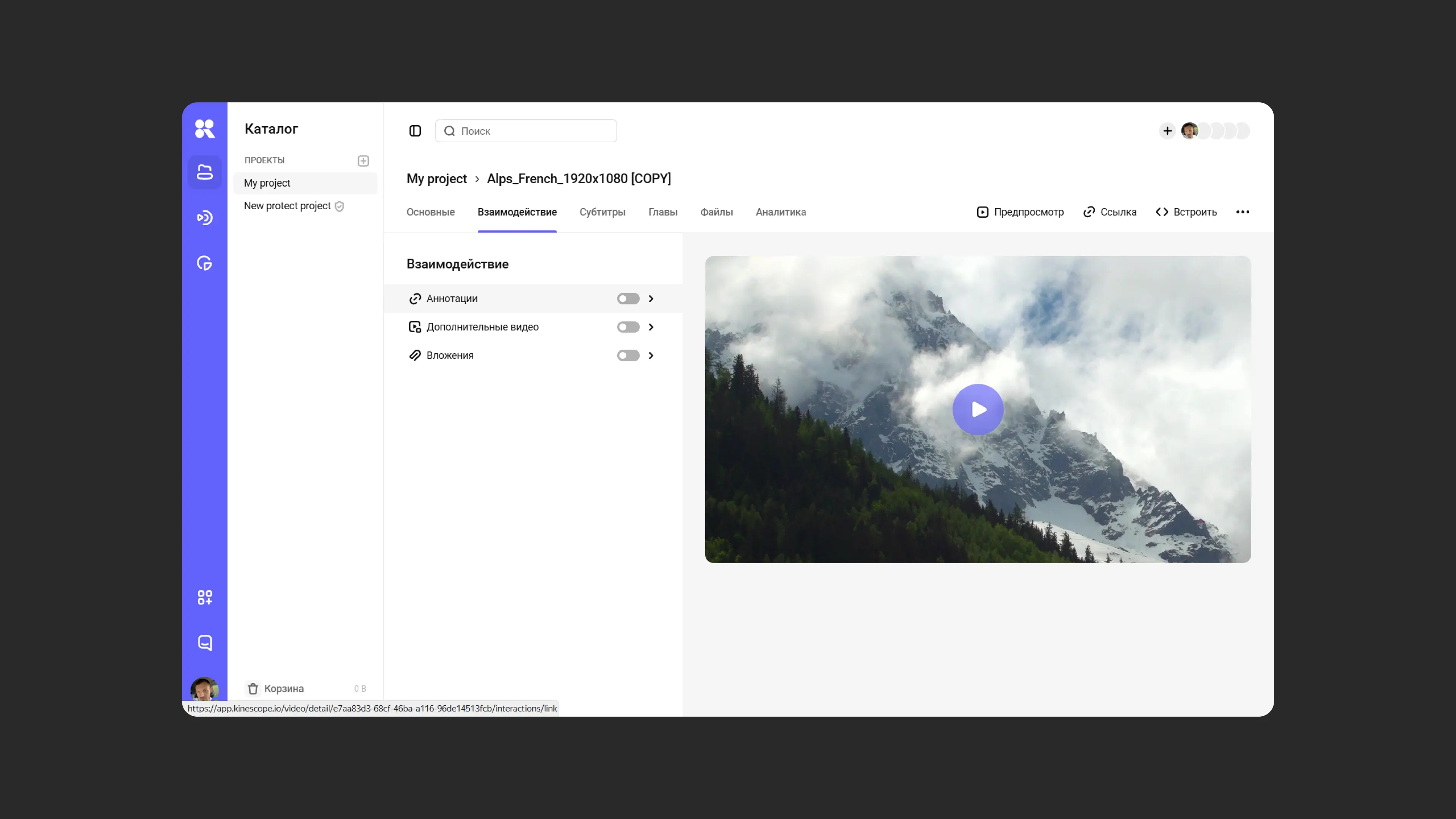
Task: Open the live streaming sidebar icon
Action: 204,218
